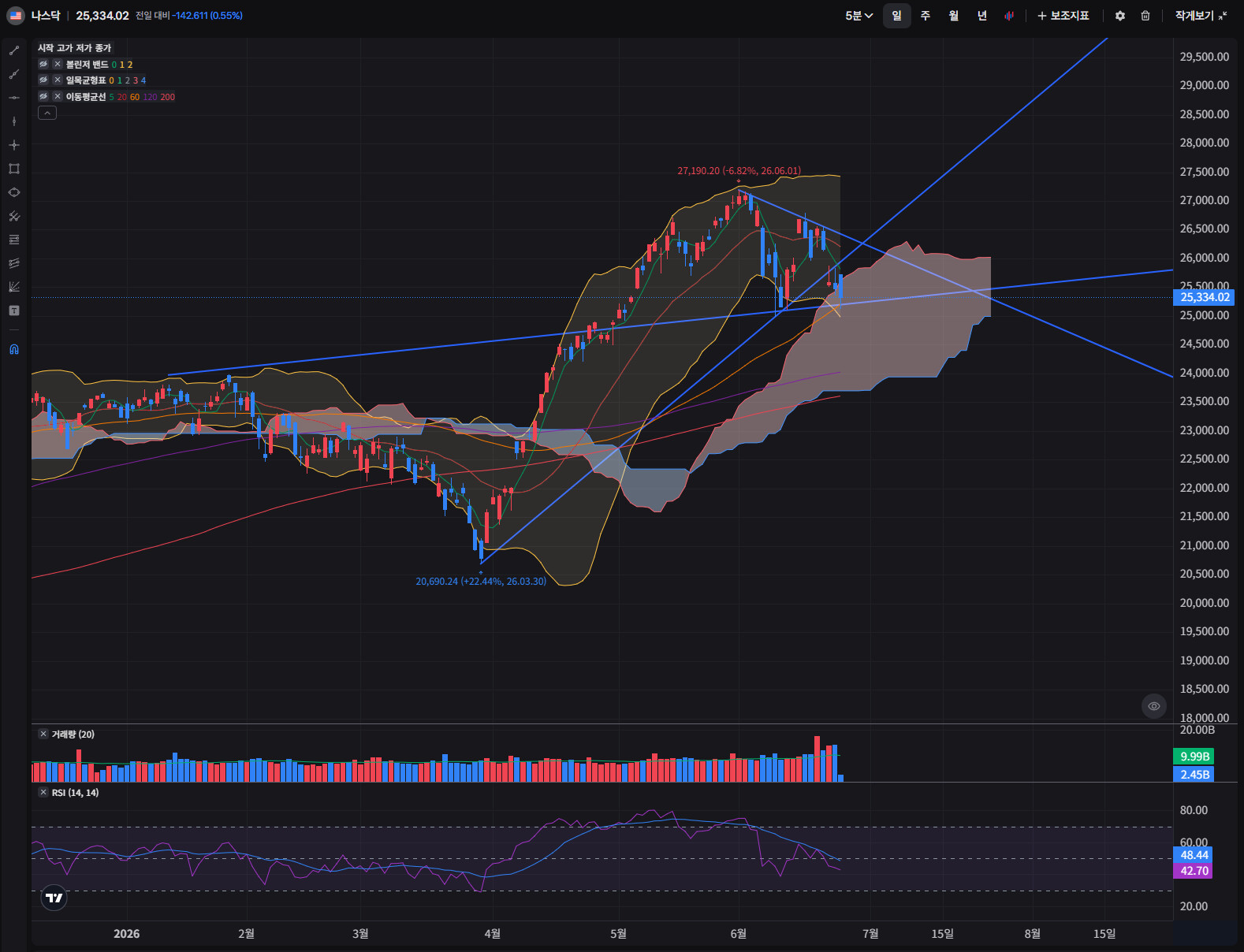Switch to the 일 daily timeframe
Image resolution: width=1244 pixels, height=952 pixels.
[x=896, y=16]
